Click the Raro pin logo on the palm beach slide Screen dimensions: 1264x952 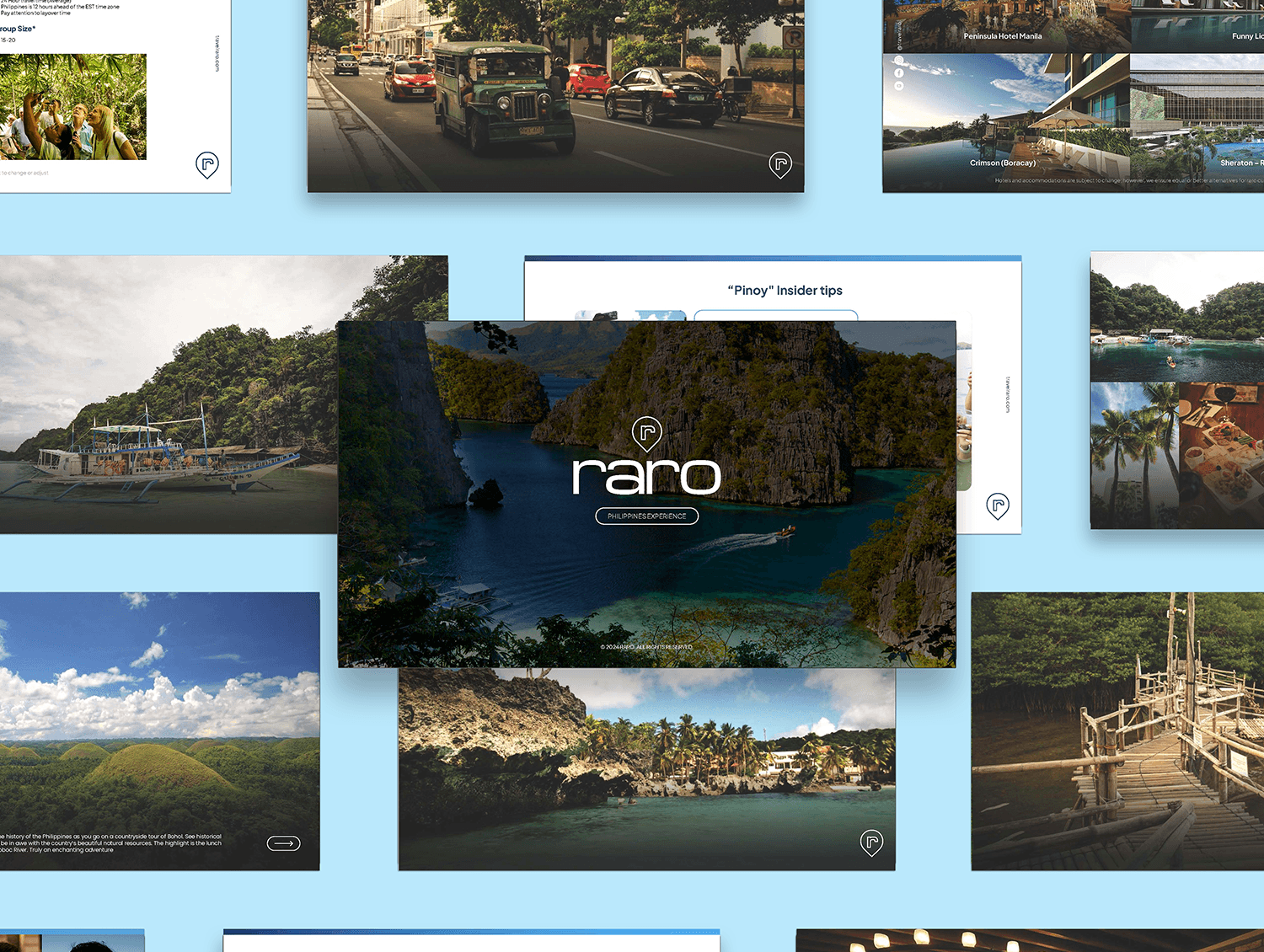point(871,842)
